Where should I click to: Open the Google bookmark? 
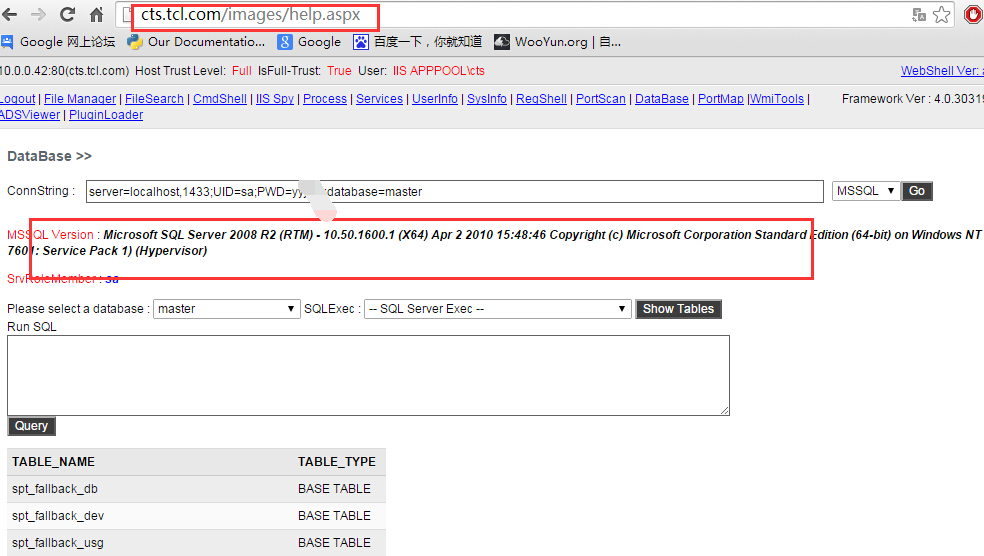309,42
